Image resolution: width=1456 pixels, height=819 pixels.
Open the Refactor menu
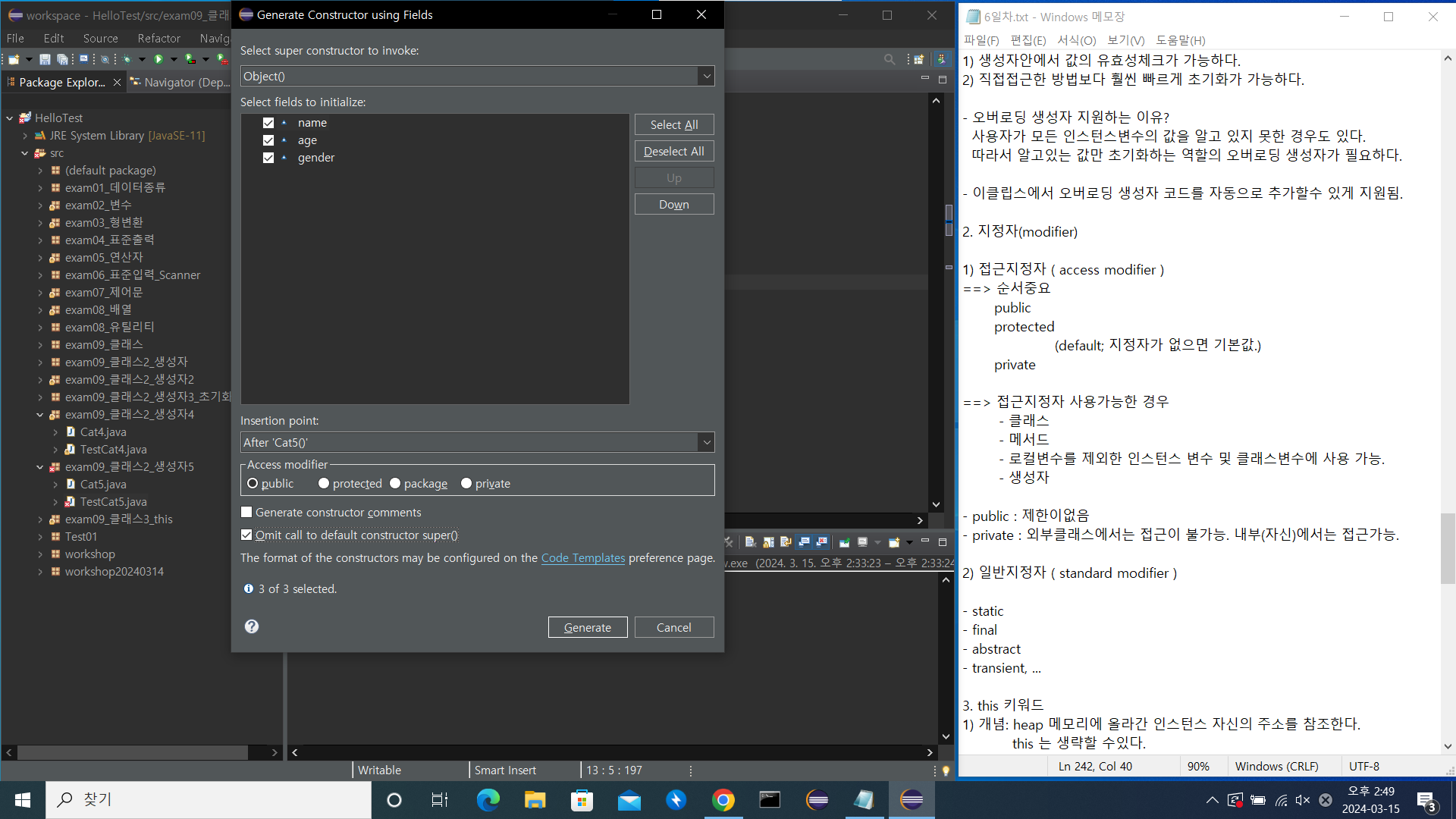[158, 38]
